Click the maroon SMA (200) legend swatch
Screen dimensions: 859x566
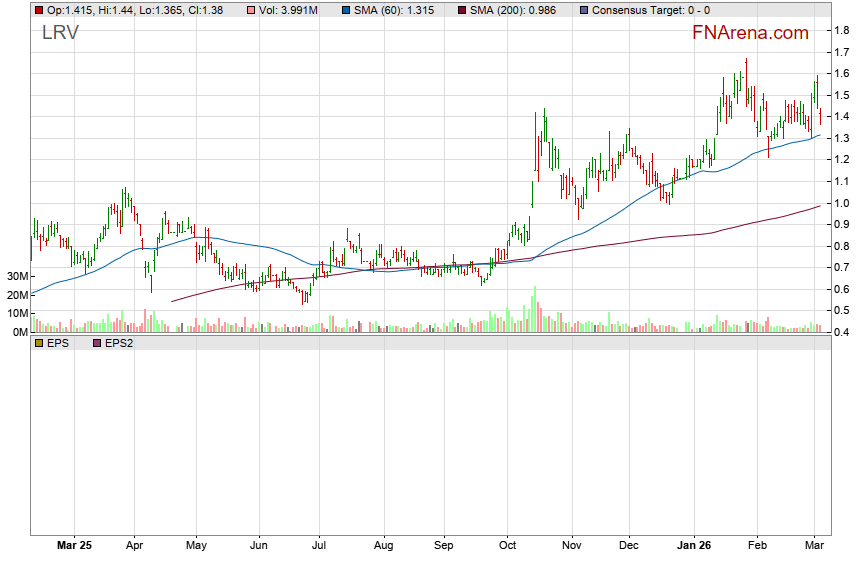point(463,10)
